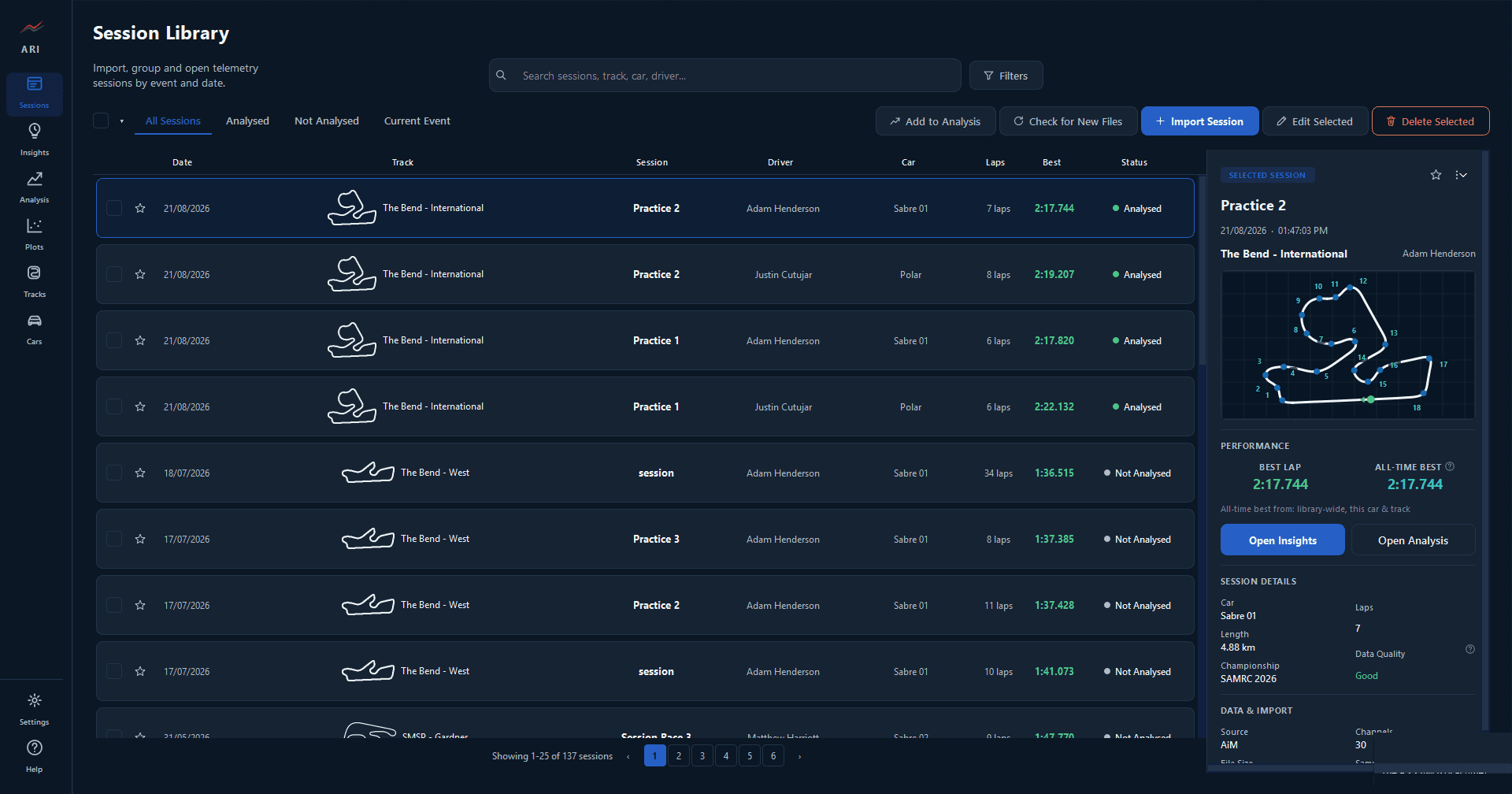The height and width of the screenshot is (794, 1512).
Task: Go to page 5 of sessions
Action: (749, 756)
